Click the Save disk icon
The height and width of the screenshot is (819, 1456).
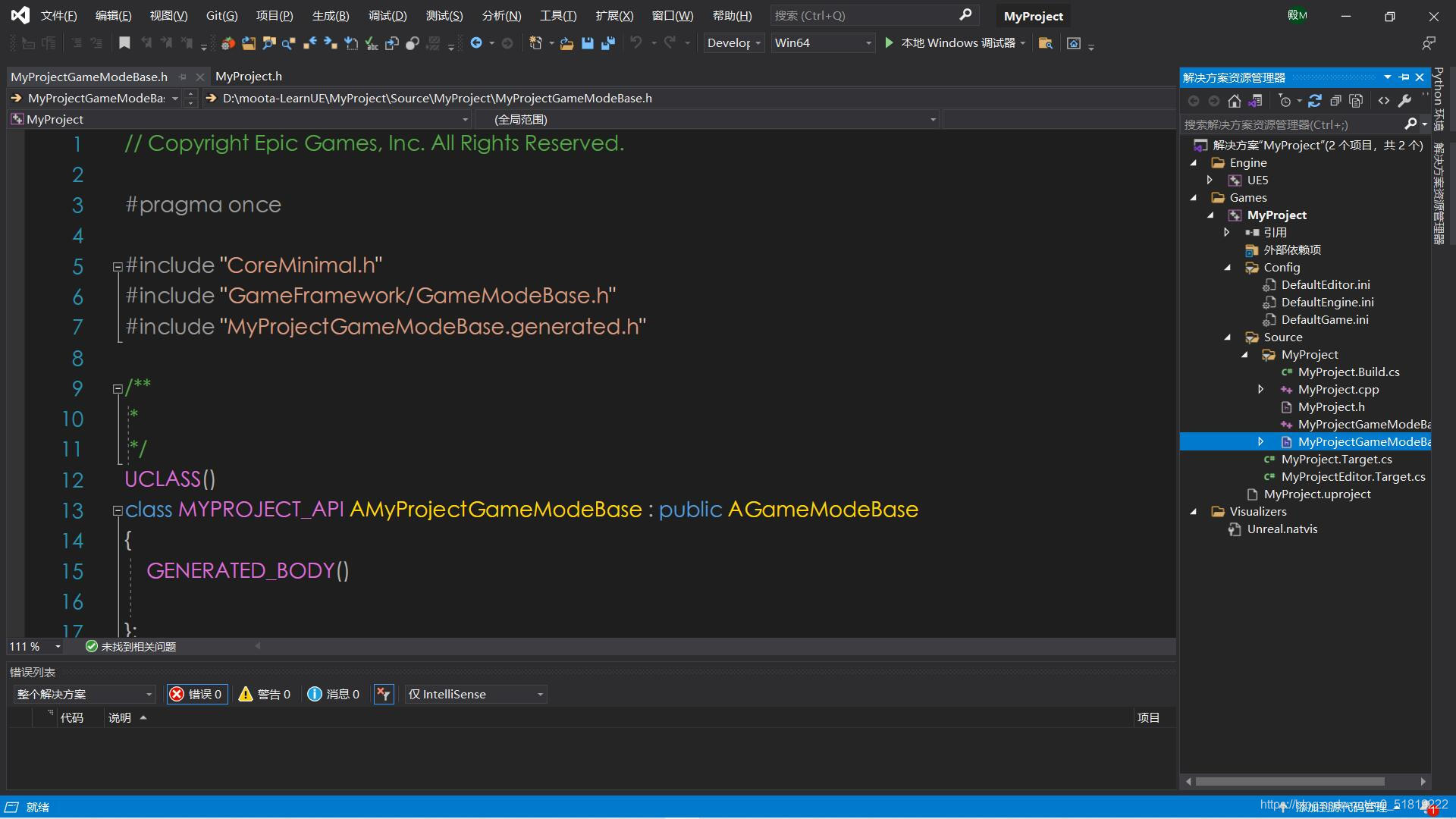pos(587,43)
